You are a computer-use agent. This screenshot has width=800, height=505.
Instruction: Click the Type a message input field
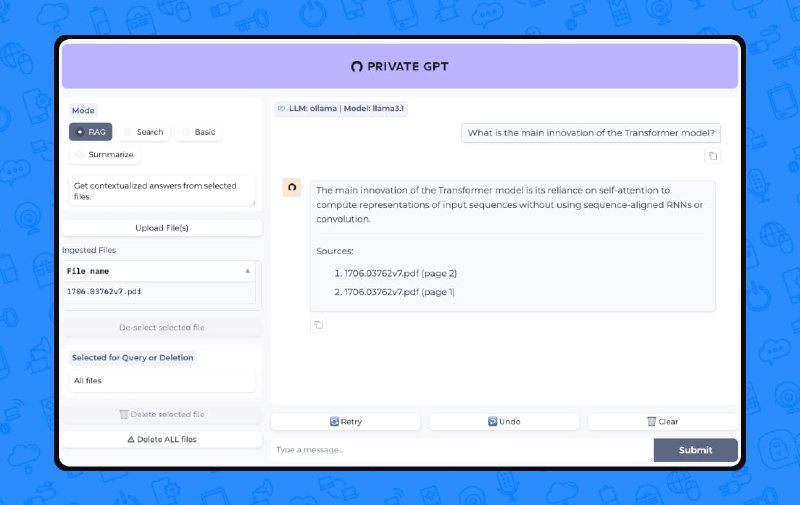point(460,450)
